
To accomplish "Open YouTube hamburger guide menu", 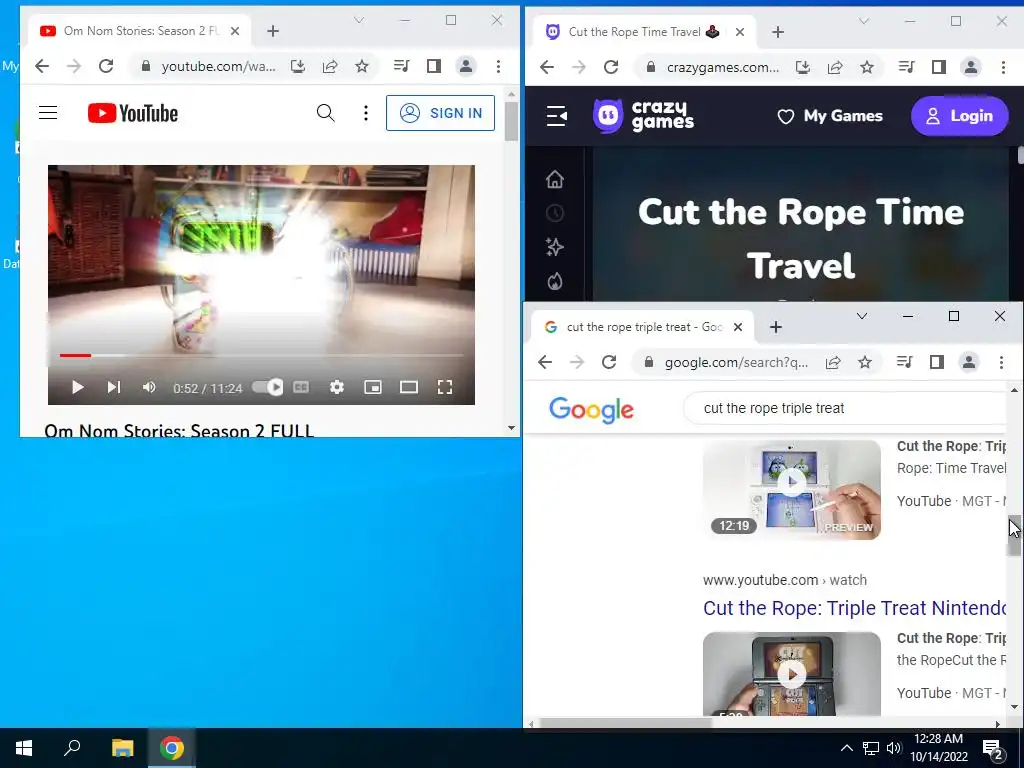I will tap(48, 113).
